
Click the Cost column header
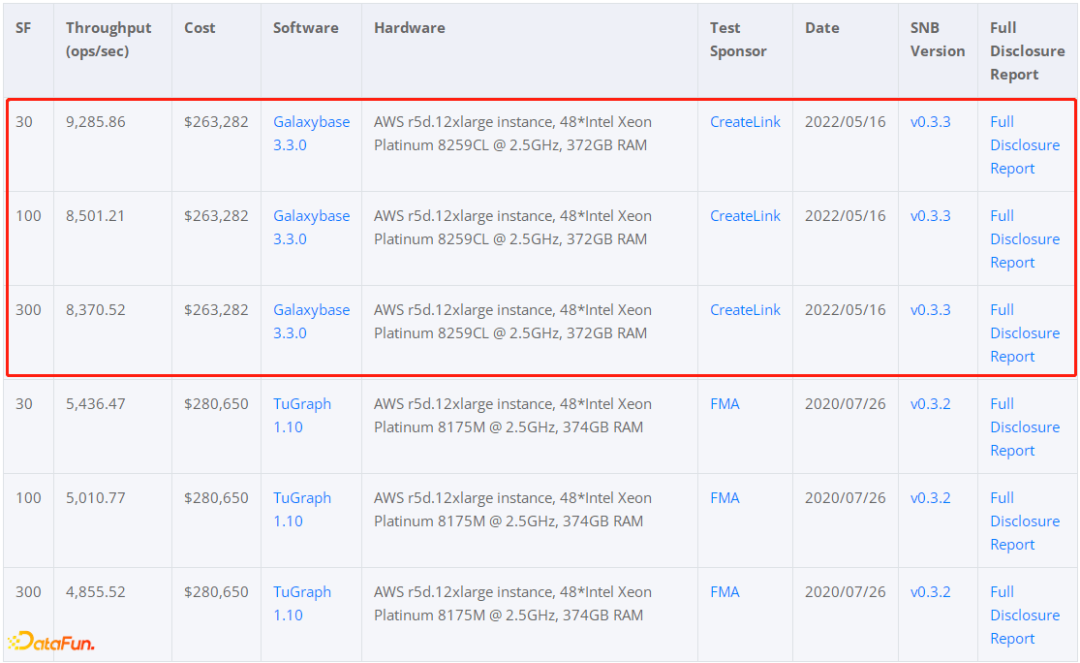tap(200, 28)
